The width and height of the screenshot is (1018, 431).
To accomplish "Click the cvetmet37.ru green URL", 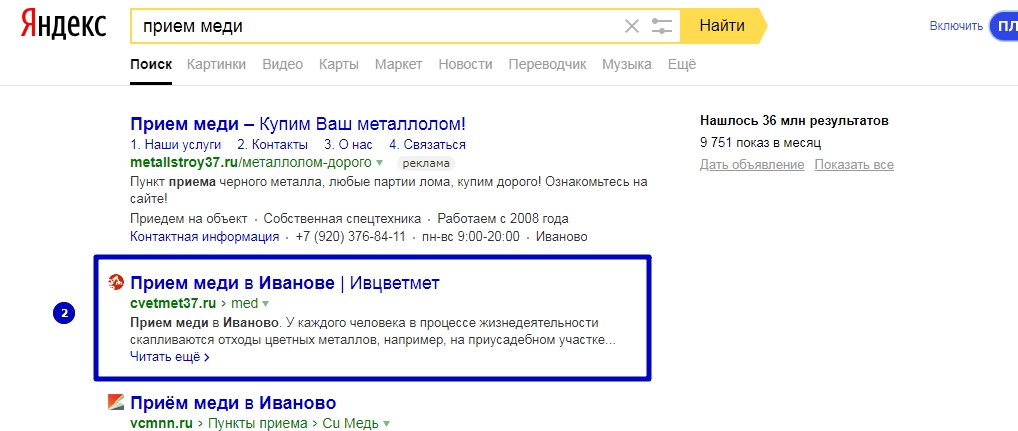I will (x=173, y=303).
